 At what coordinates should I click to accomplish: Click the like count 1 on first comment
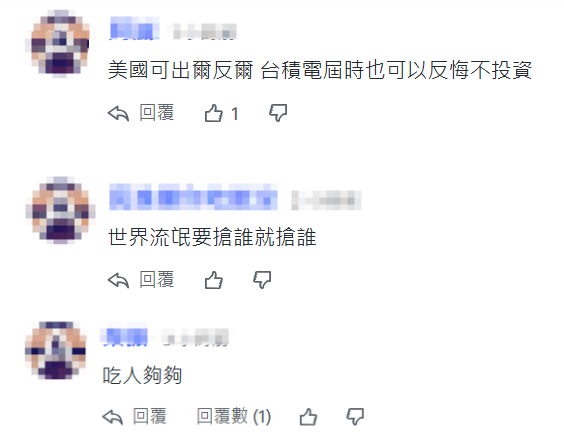[x=235, y=114]
